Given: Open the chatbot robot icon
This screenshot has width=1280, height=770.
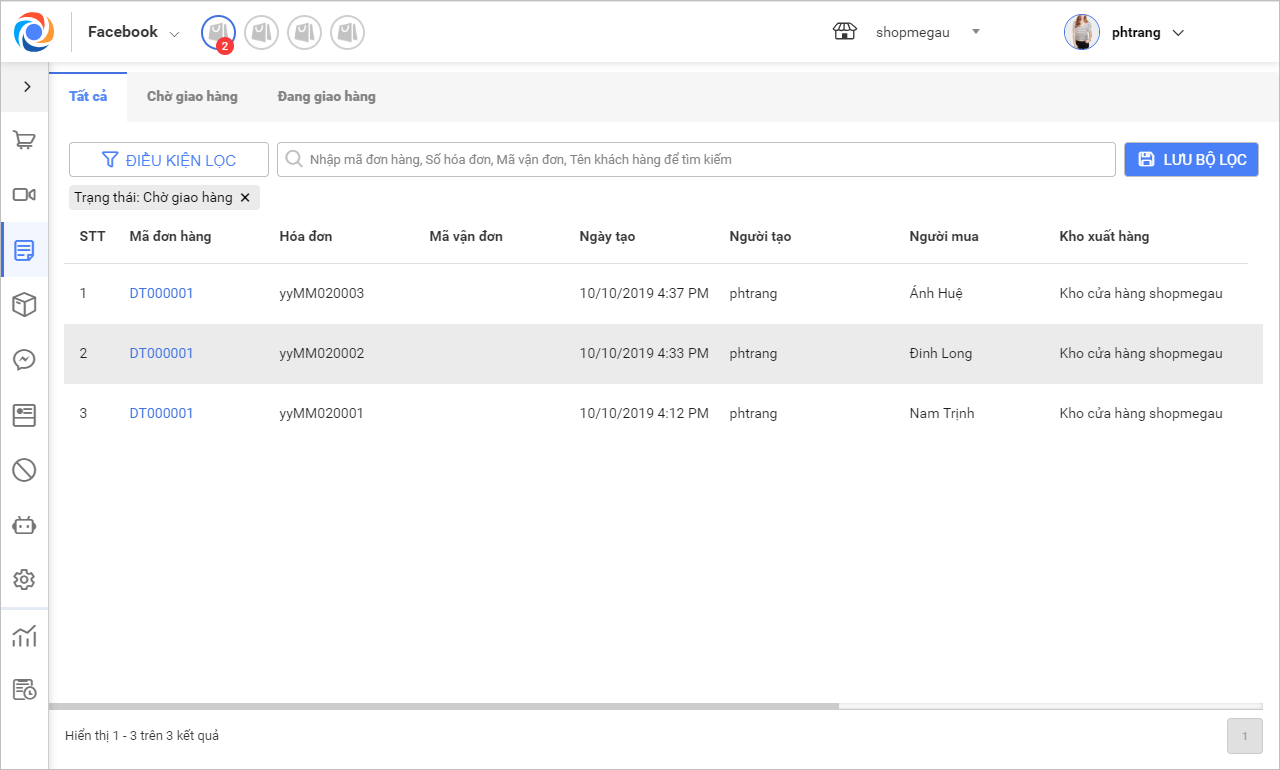Looking at the screenshot, I should click(24, 525).
